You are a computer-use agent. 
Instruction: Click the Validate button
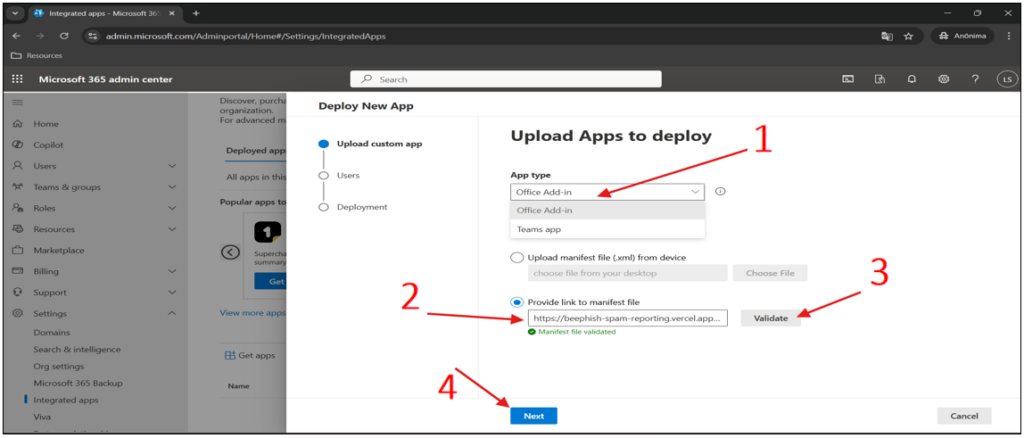coord(771,318)
